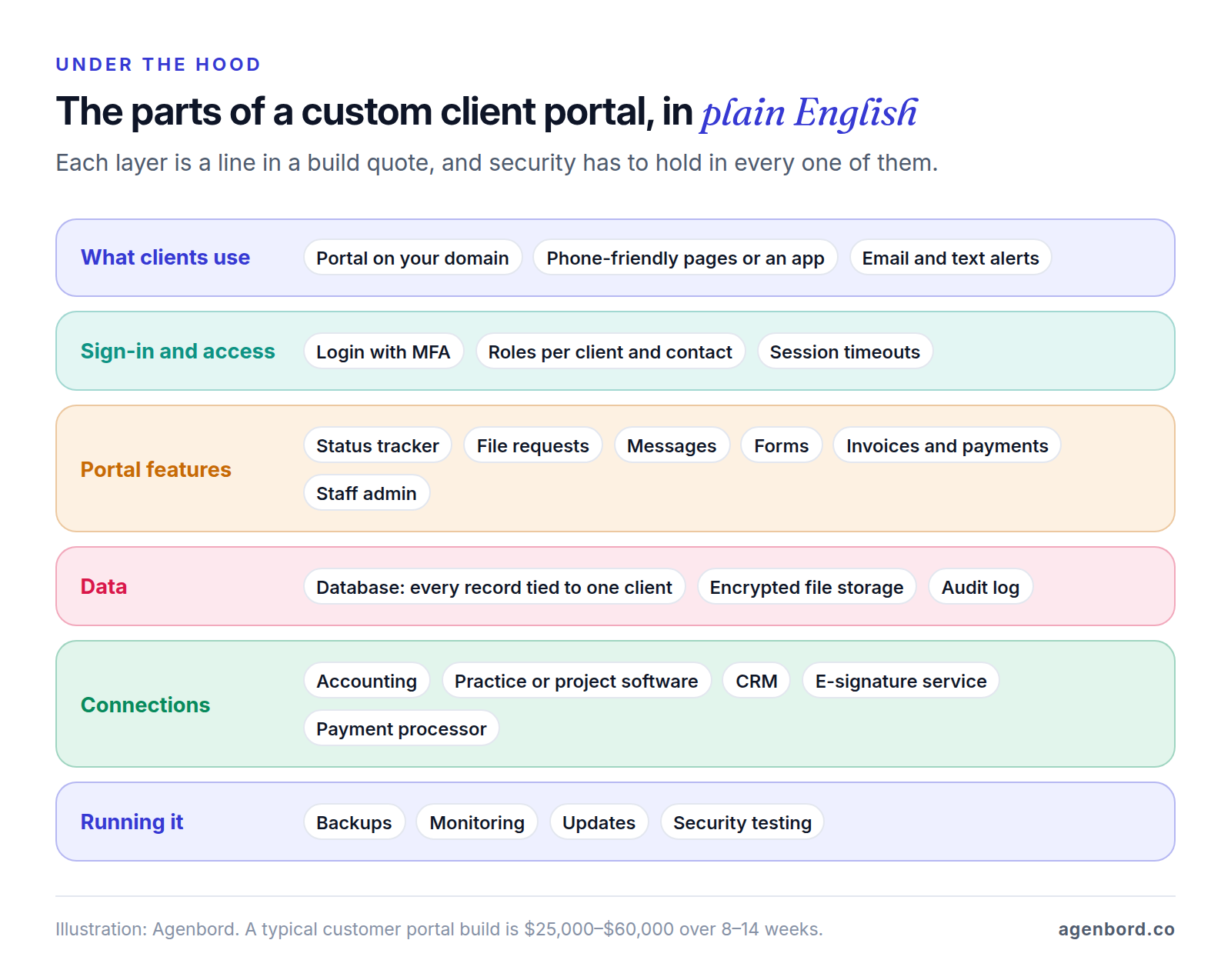Image resolution: width=1231 pixels, height=980 pixels.
Task: Click the 'UNDER THE HOOD' eyebrow heading
Action: (158, 65)
